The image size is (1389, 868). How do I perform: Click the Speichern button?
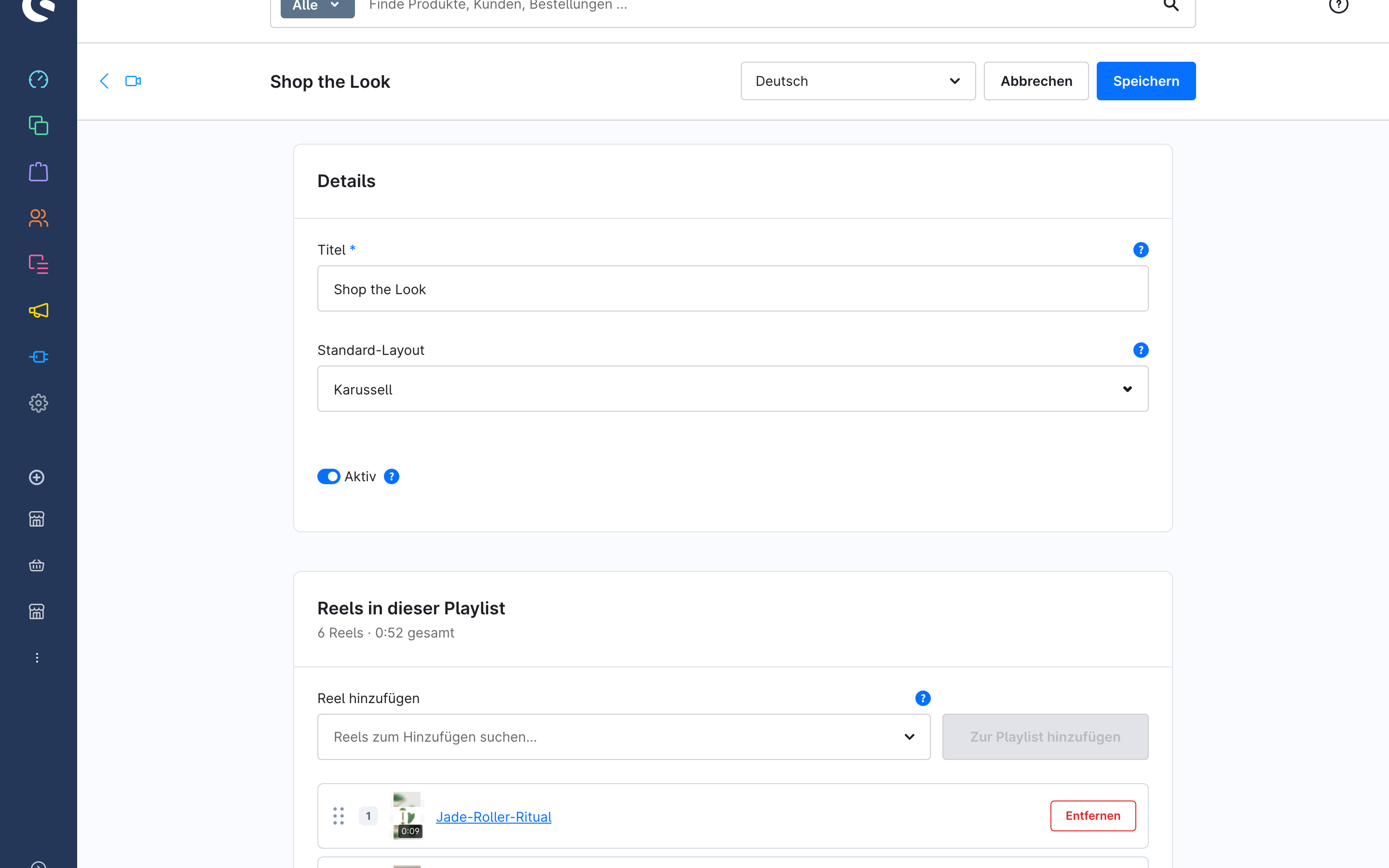[1146, 81]
